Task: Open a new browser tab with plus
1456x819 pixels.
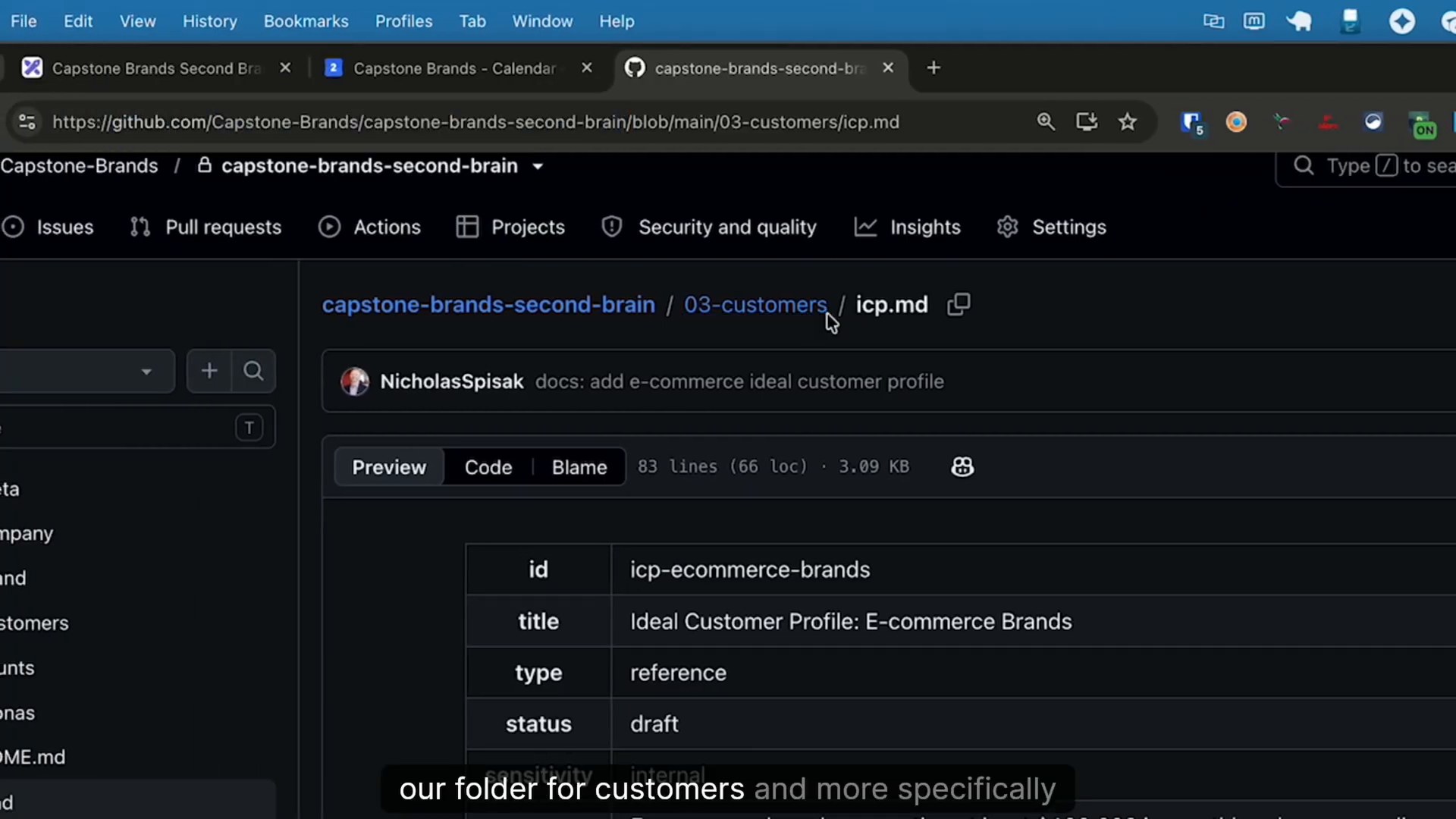Action: tap(934, 68)
